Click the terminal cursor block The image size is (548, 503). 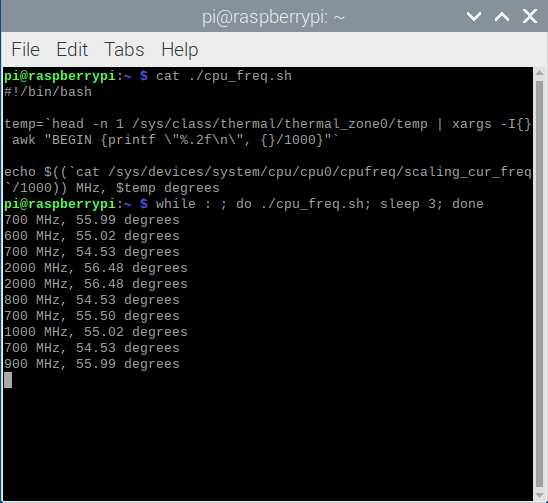click(x=8, y=380)
